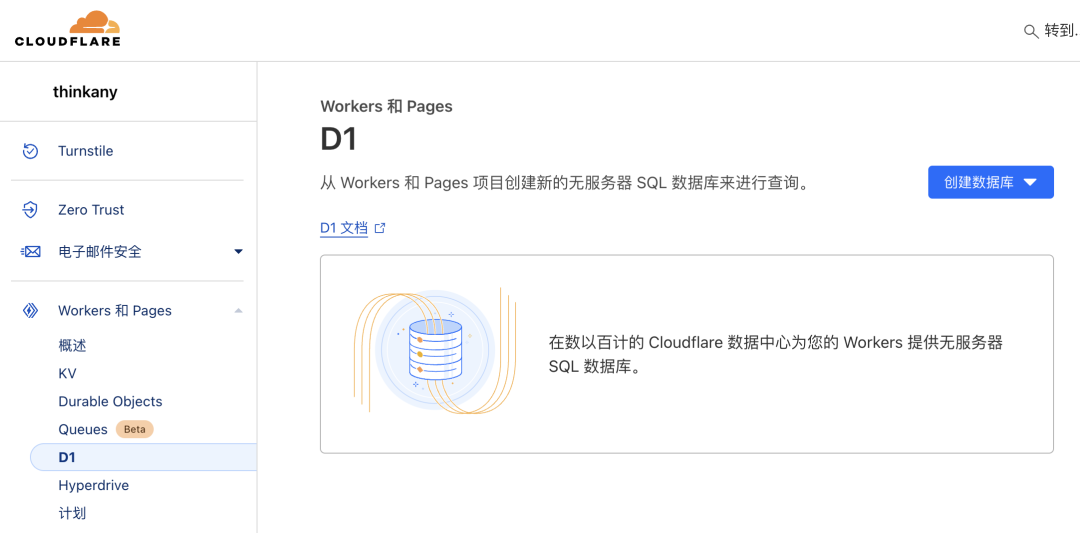The width and height of the screenshot is (1080, 533).
Task: Click the 转到 search field
Action: pos(1051,32)
